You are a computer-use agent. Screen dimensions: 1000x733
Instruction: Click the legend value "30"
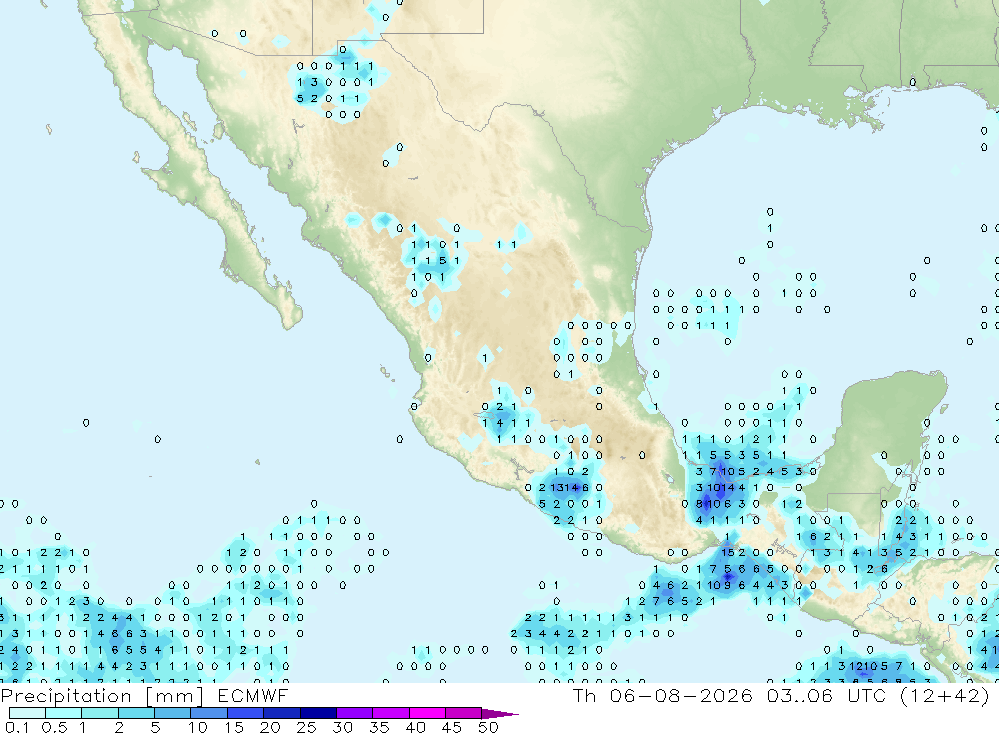(342, 727)
